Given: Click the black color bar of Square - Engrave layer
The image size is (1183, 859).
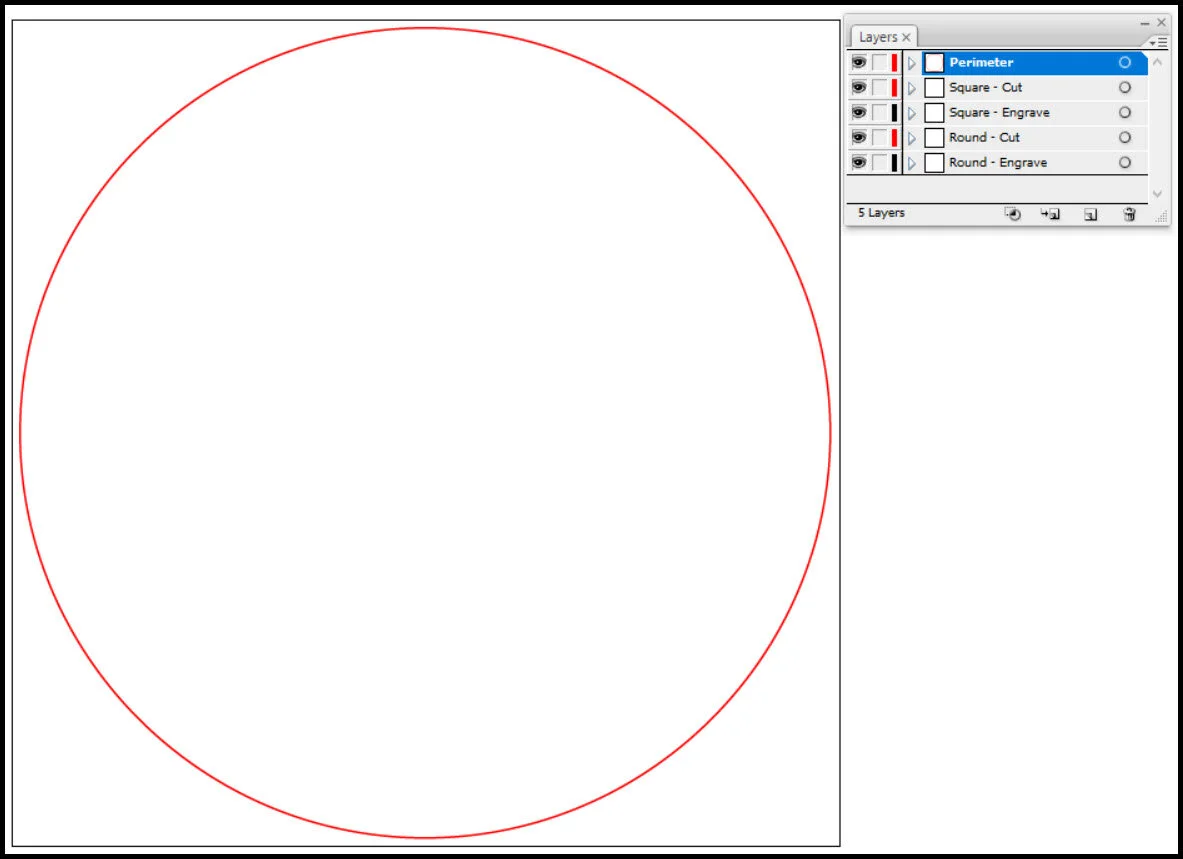Looking at the screenshot, I should (x=894, y=112).
